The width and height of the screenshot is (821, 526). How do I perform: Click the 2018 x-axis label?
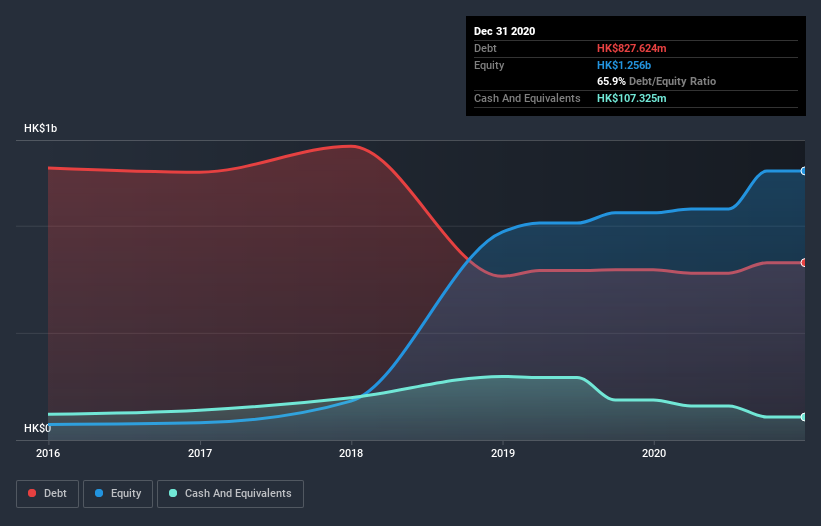[x=351, y=453]
